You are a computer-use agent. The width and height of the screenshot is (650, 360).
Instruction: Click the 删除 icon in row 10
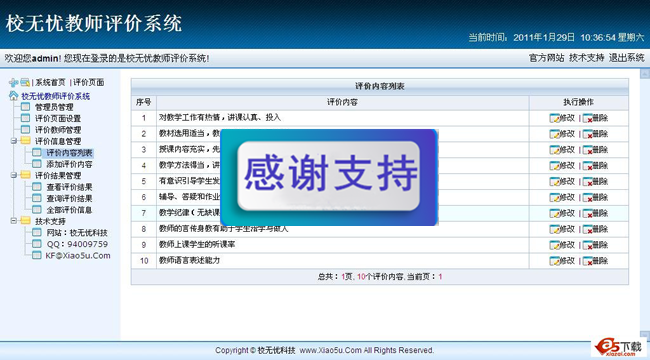[x=587, y=261]
